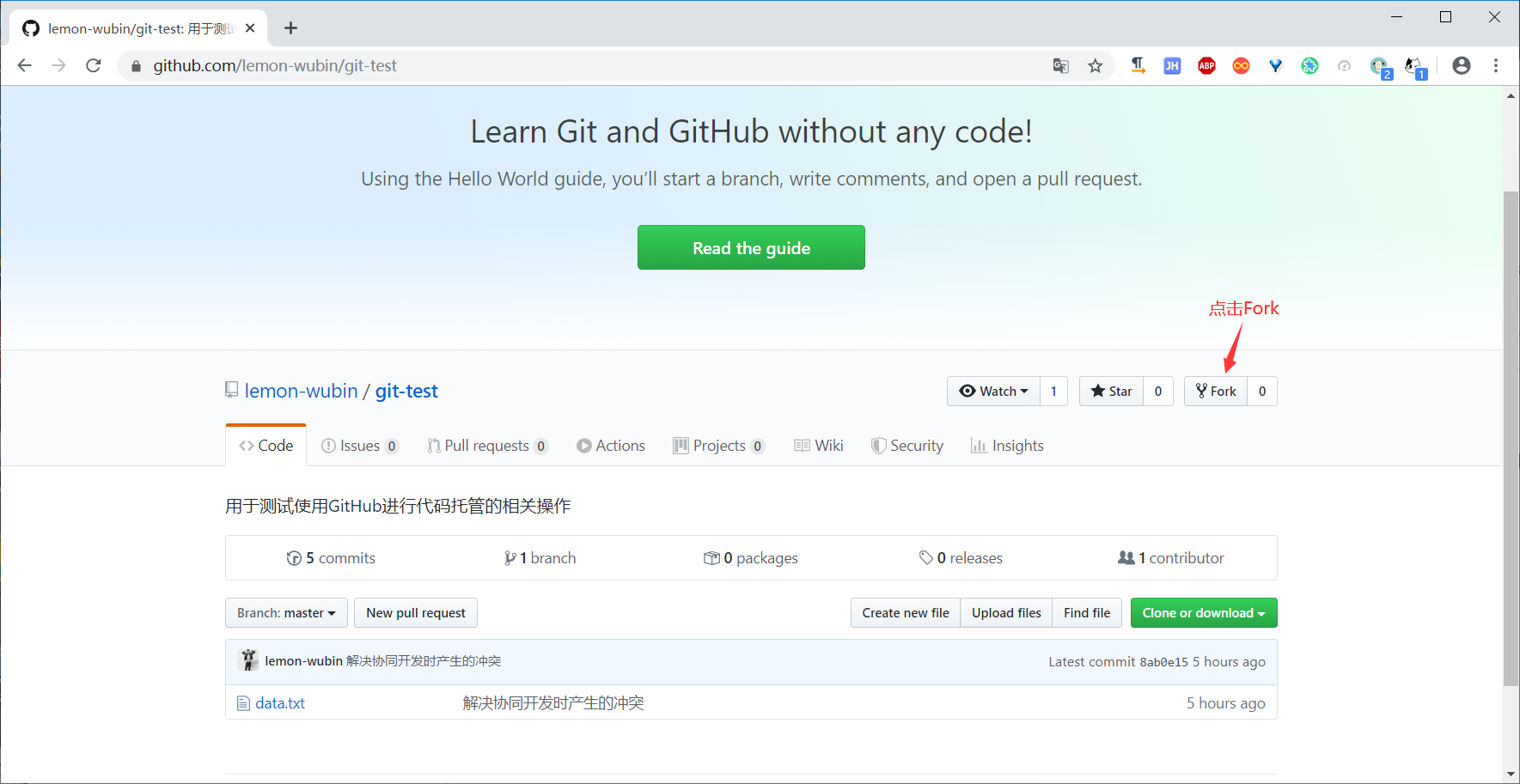Screen dimensions: 1520x784
Task: Click the watchers count 1
Action: coord(1053,392)
